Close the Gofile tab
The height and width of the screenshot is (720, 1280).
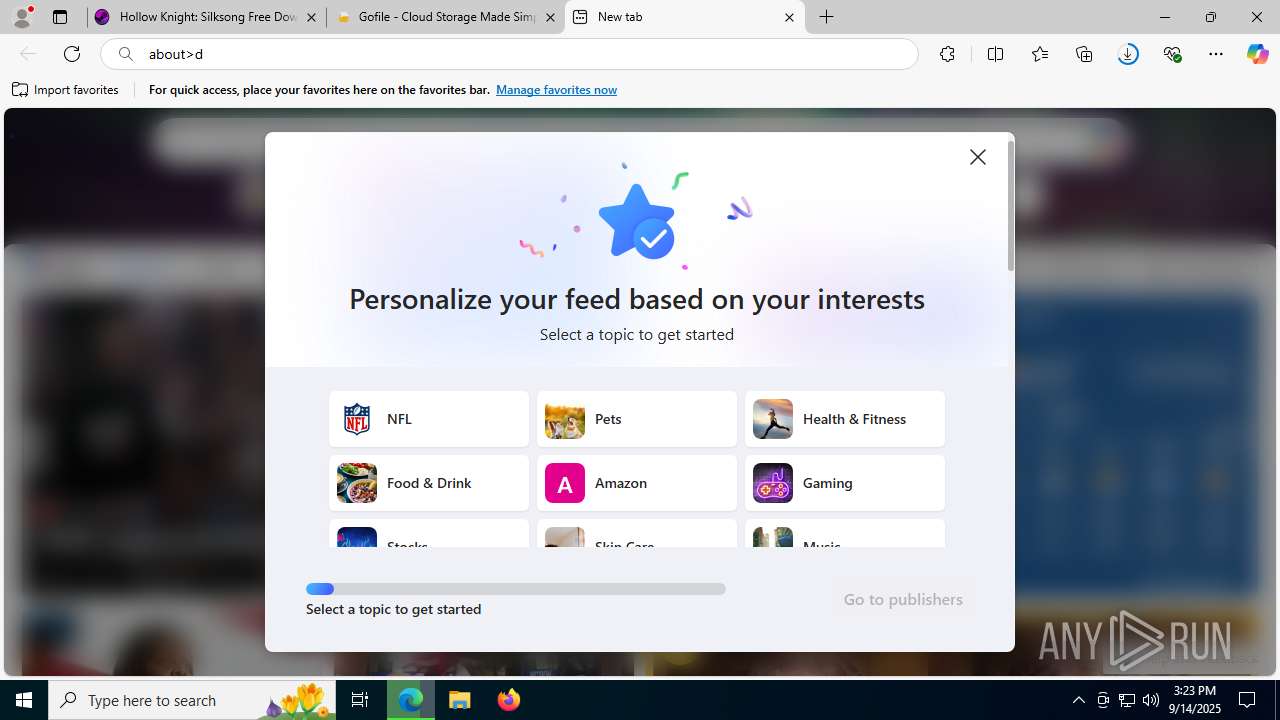coord(550,17)
